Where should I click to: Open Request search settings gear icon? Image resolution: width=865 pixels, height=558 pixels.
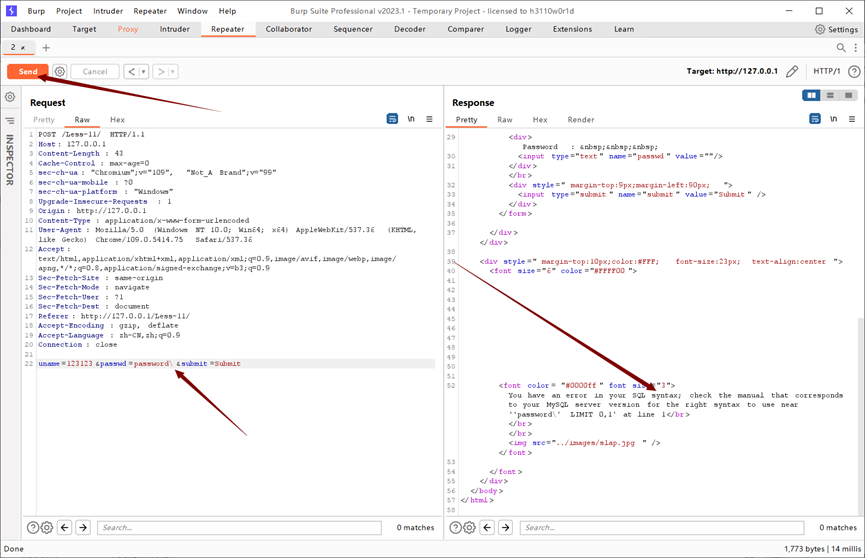click(x=47, y=528)
